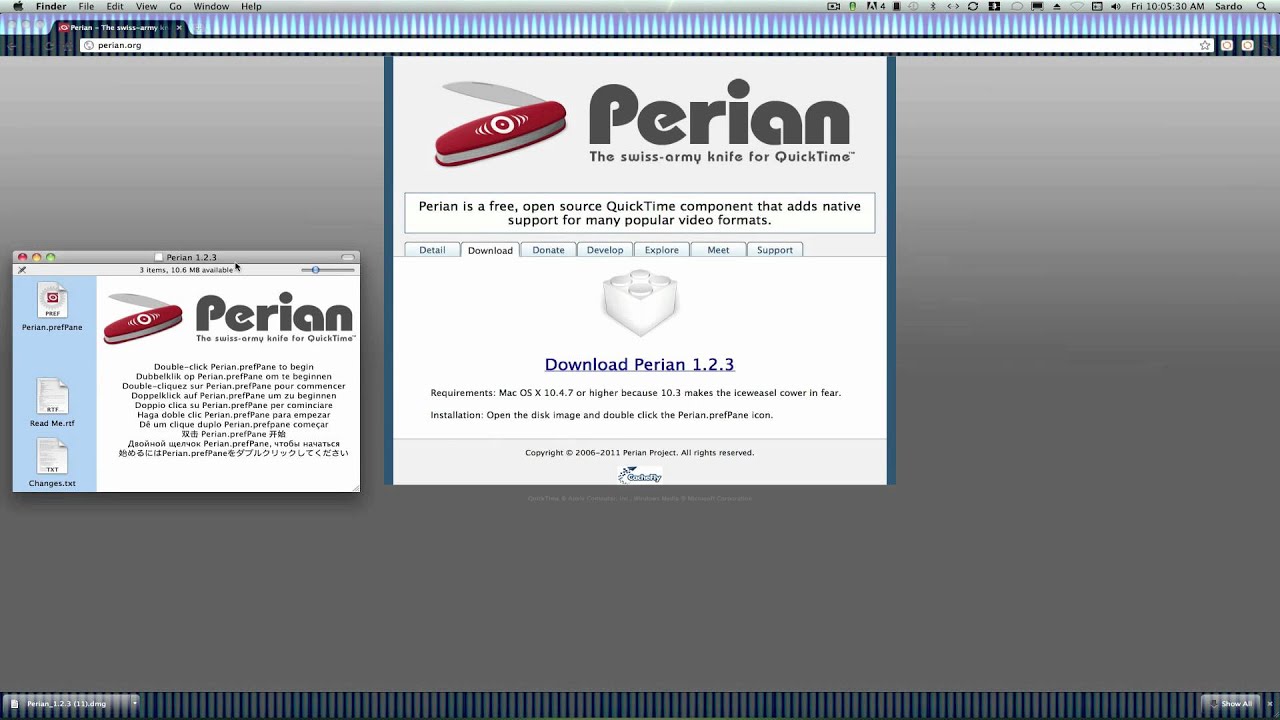Adjust the icon size slider in Finder window
Viewport: 1280px width, 720px height.
point(328,270)
